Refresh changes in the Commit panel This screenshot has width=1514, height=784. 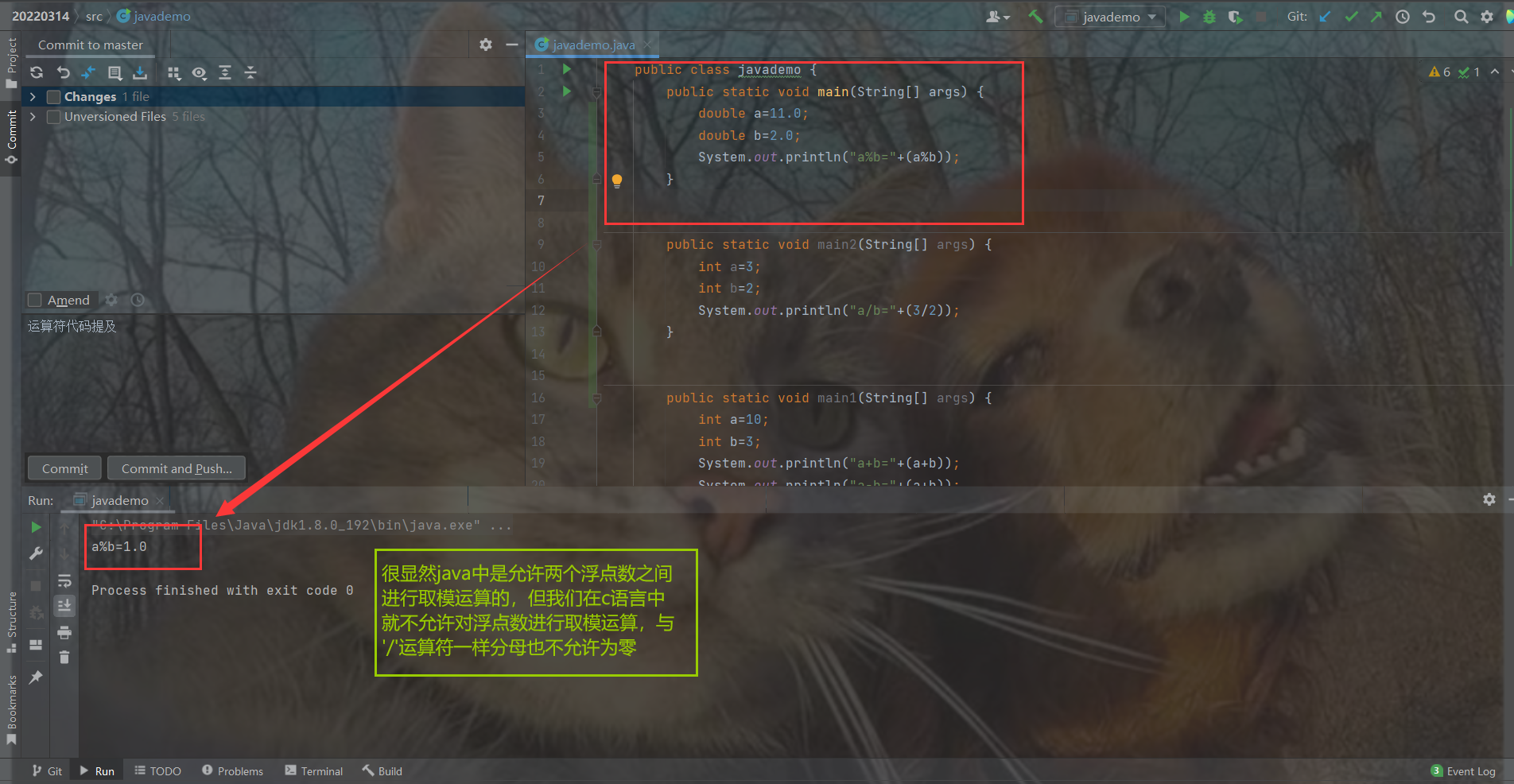pyautogui.click(x=37, y=72)
